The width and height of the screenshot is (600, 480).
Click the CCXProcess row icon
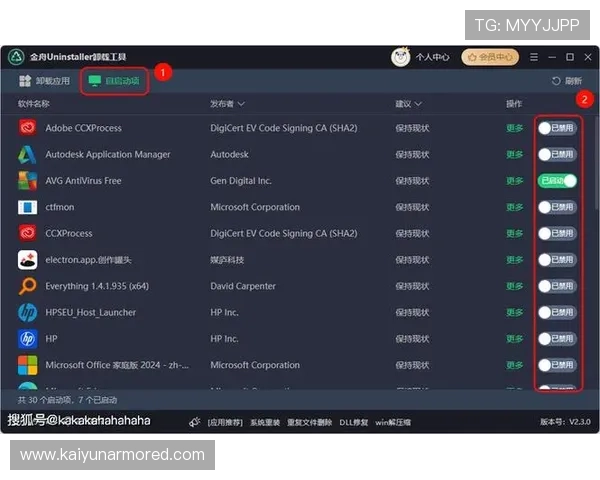click(28, 233)
